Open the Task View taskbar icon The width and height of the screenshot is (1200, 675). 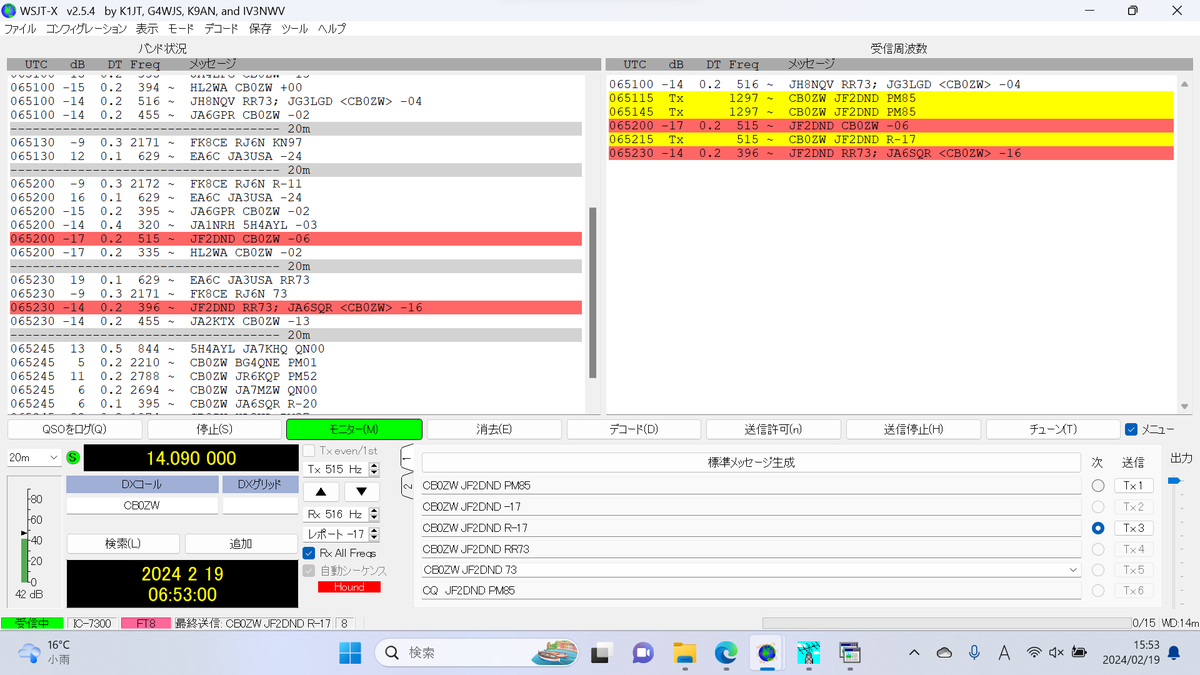(600, 653)
